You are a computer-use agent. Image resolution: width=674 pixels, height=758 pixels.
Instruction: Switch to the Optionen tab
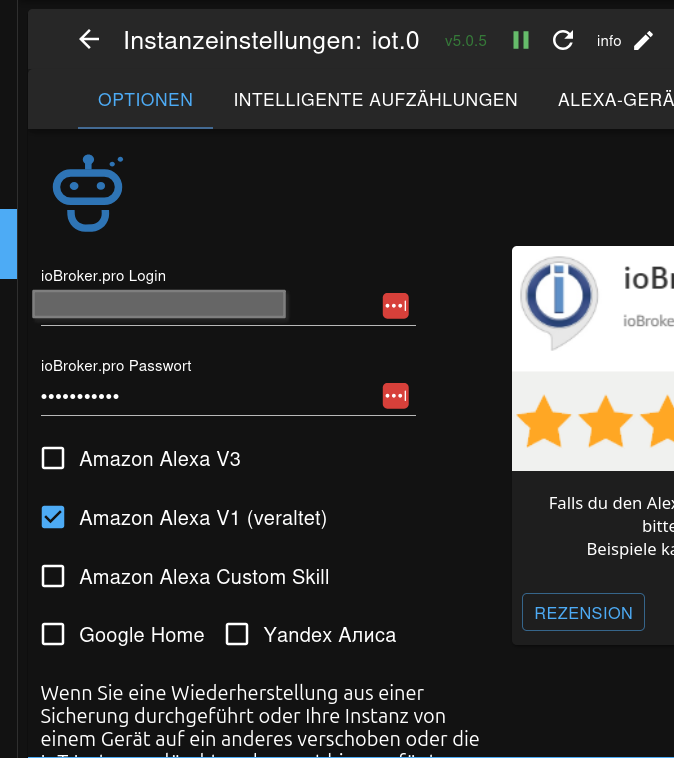(145, 100)
